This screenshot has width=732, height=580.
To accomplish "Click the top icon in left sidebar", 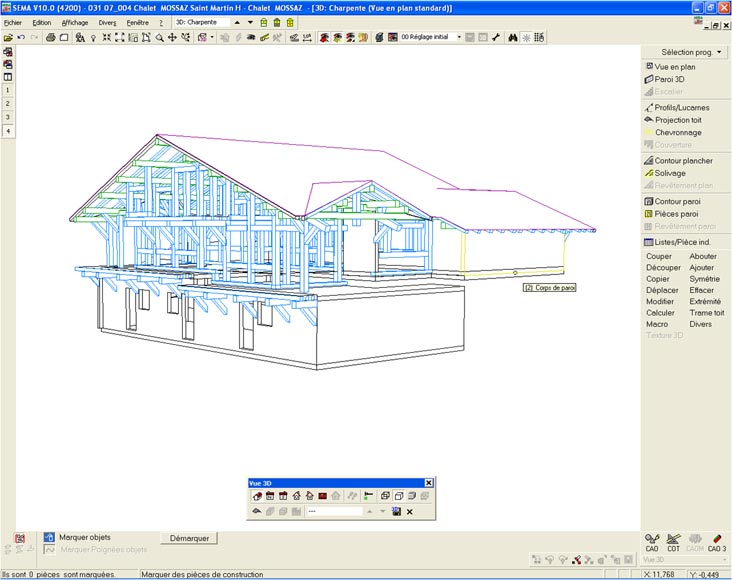I will 8,52.
